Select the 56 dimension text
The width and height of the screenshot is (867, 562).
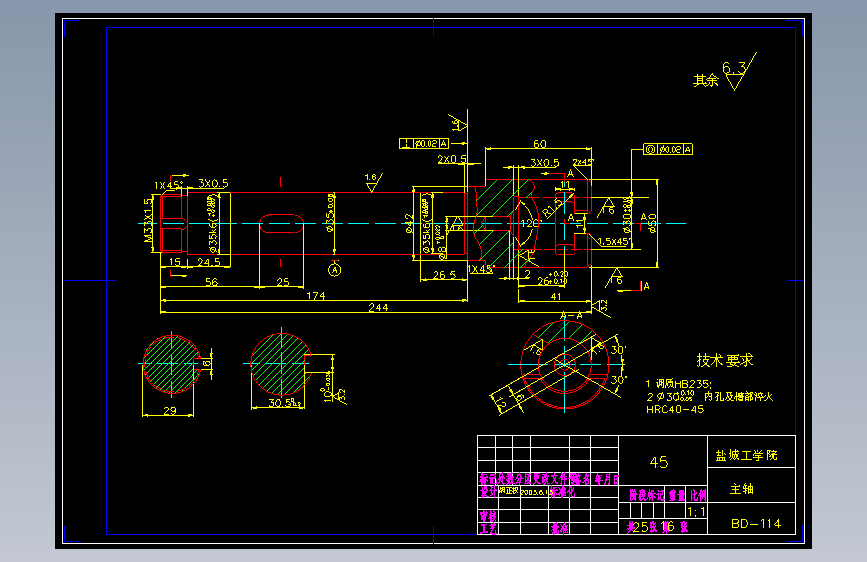[212, 282]
